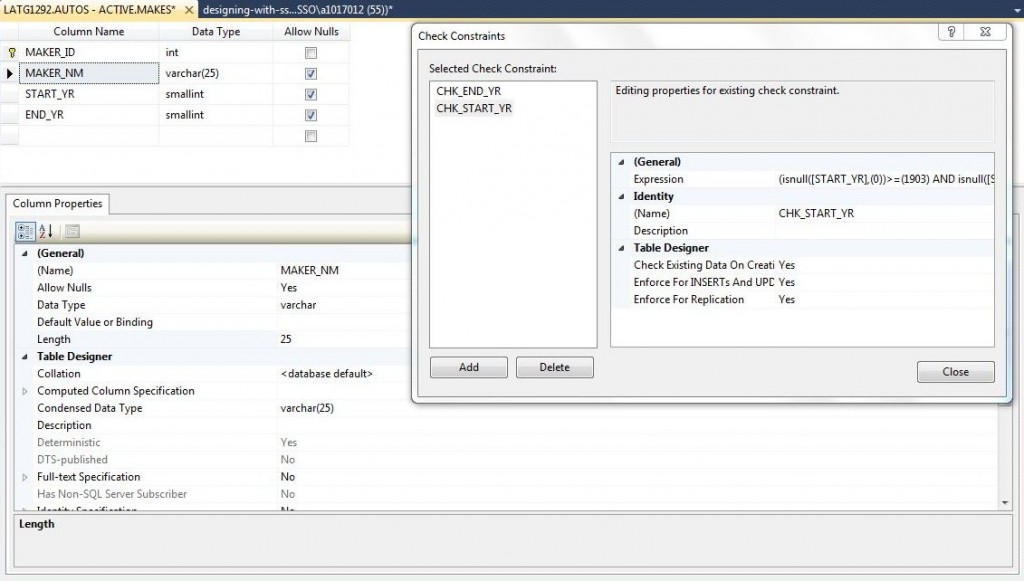This screenshot has width=1024, height=581.
Task: Expand Computed Column Specification
Action: [27, 390]
